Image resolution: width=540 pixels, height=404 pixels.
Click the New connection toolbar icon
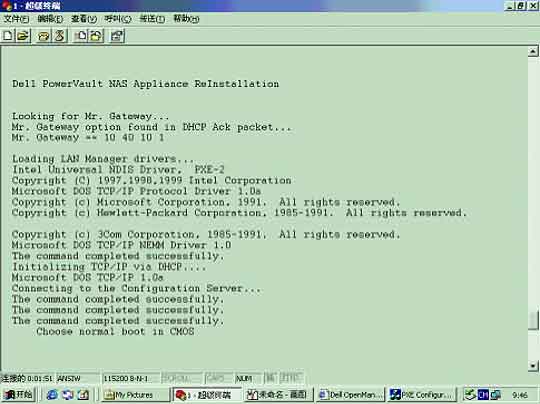(x=8, y=35)
